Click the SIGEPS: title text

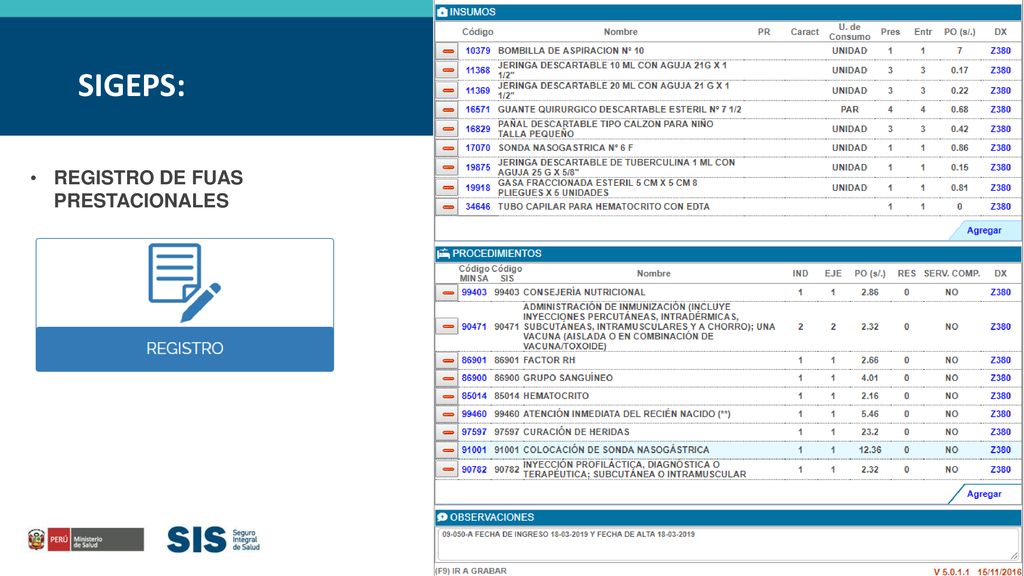(131, 86)
